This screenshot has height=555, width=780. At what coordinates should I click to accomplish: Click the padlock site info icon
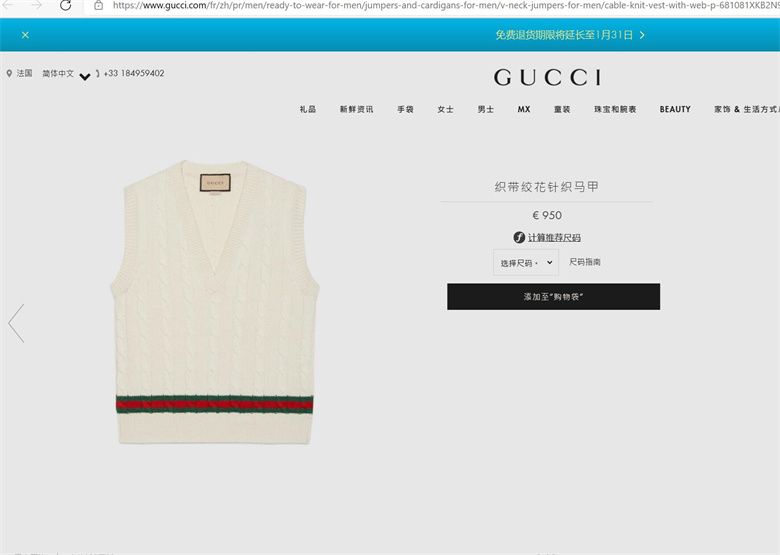pyautogui.click(x=98, y=5)
